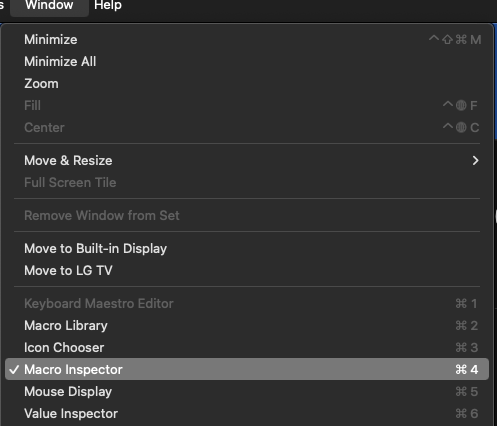Click the Command-5 shortcut beside Mouse Display

click(467, 392)
